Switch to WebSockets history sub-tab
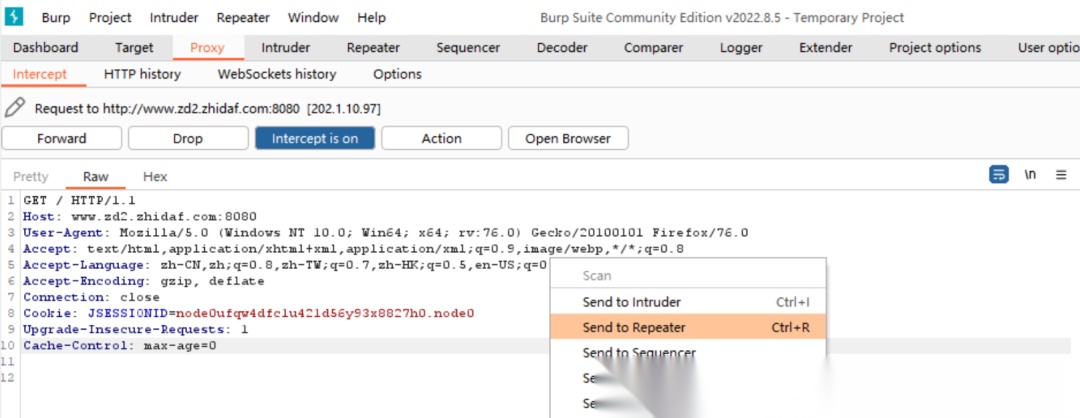1080x418 pixels. point(277,74)
